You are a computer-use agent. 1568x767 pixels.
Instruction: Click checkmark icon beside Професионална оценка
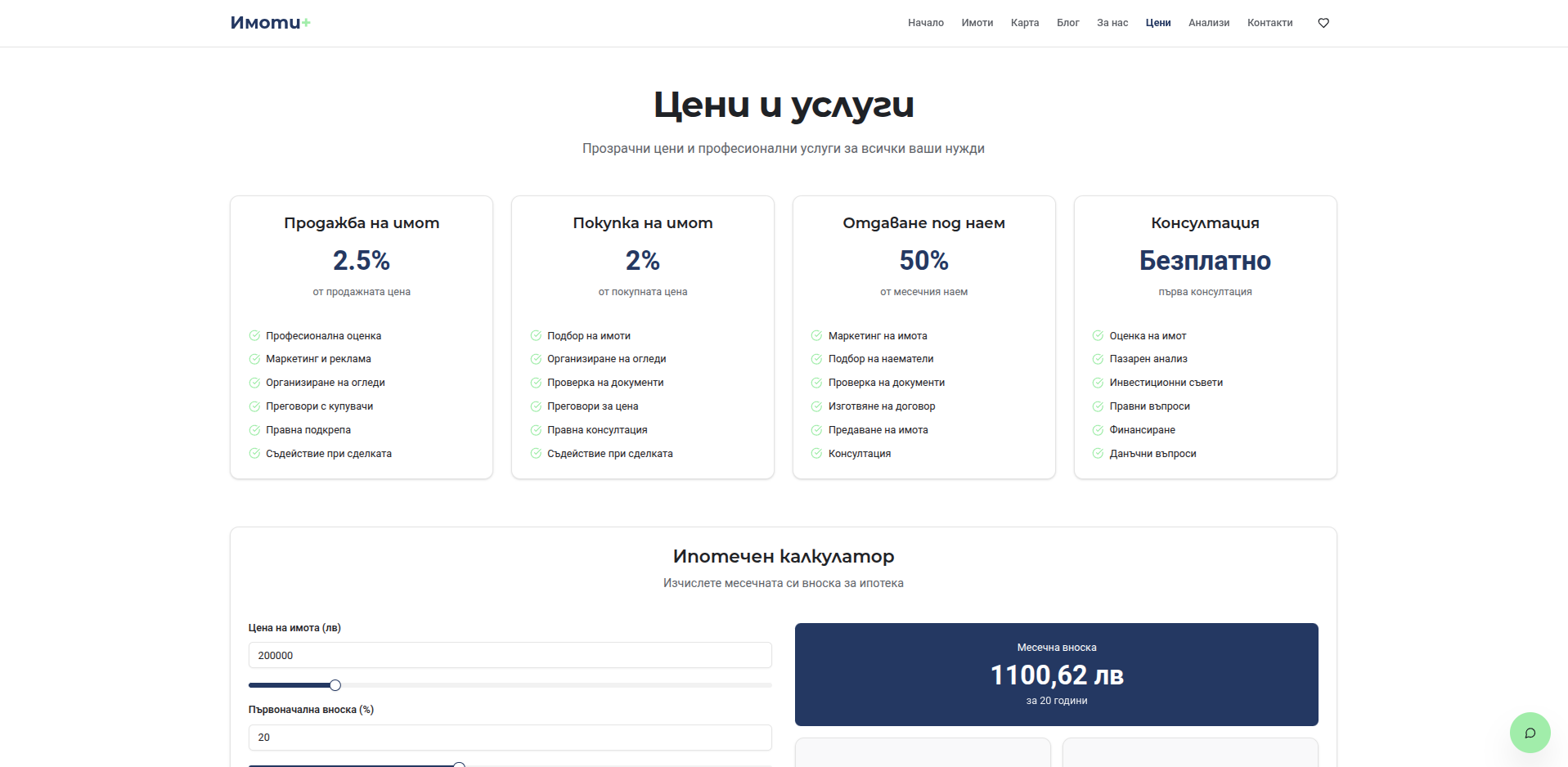(x=254, y=335)
